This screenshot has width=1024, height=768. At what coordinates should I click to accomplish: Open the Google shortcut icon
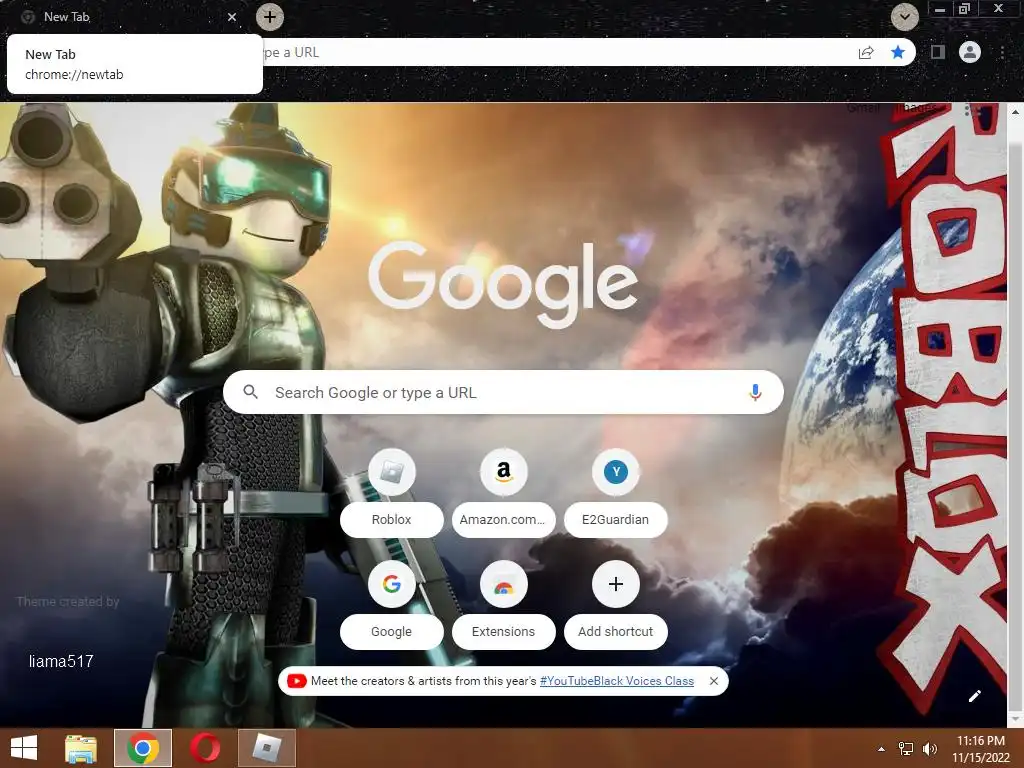[x=392, y=584]
